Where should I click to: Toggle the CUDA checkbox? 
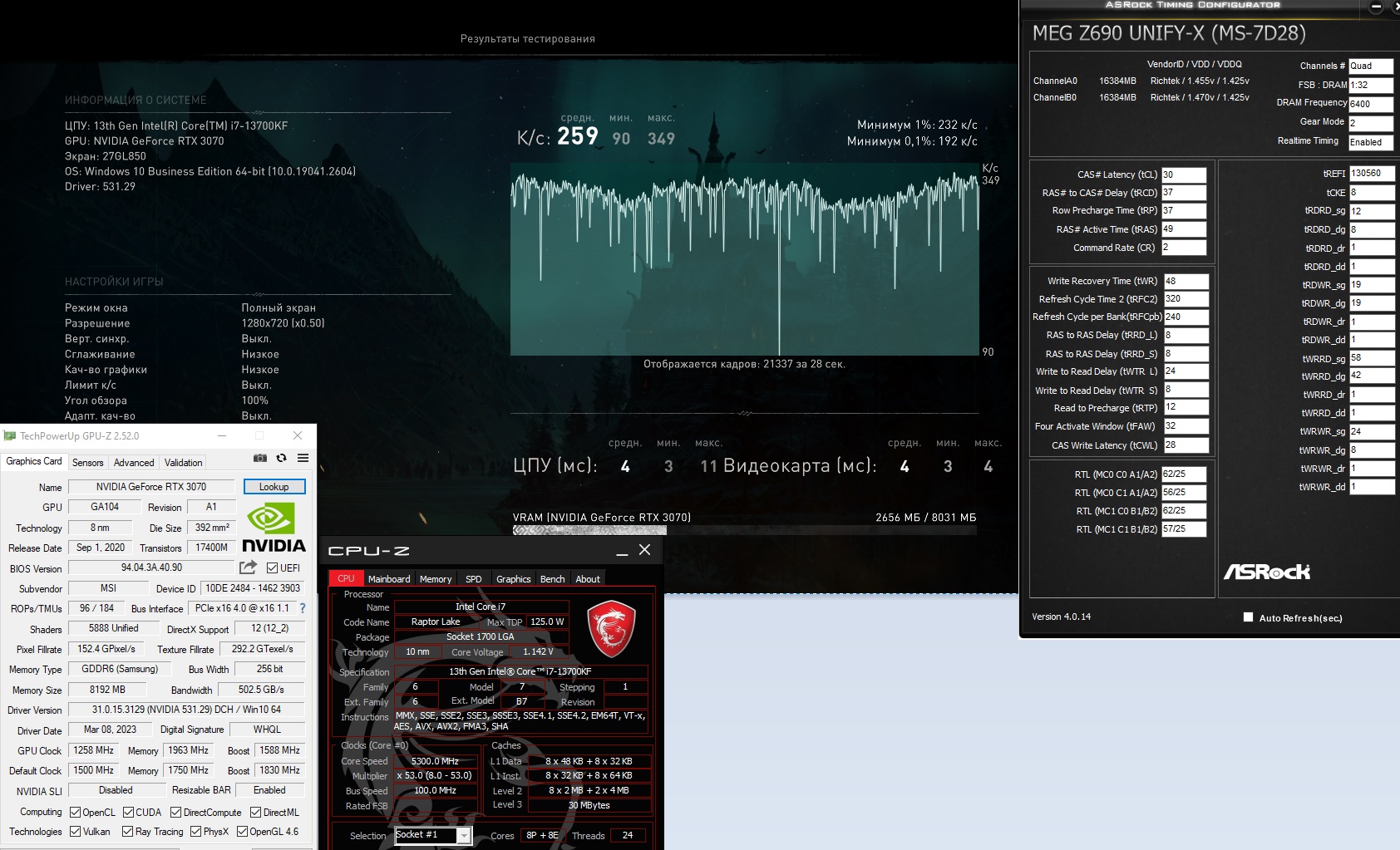[128, 812]
